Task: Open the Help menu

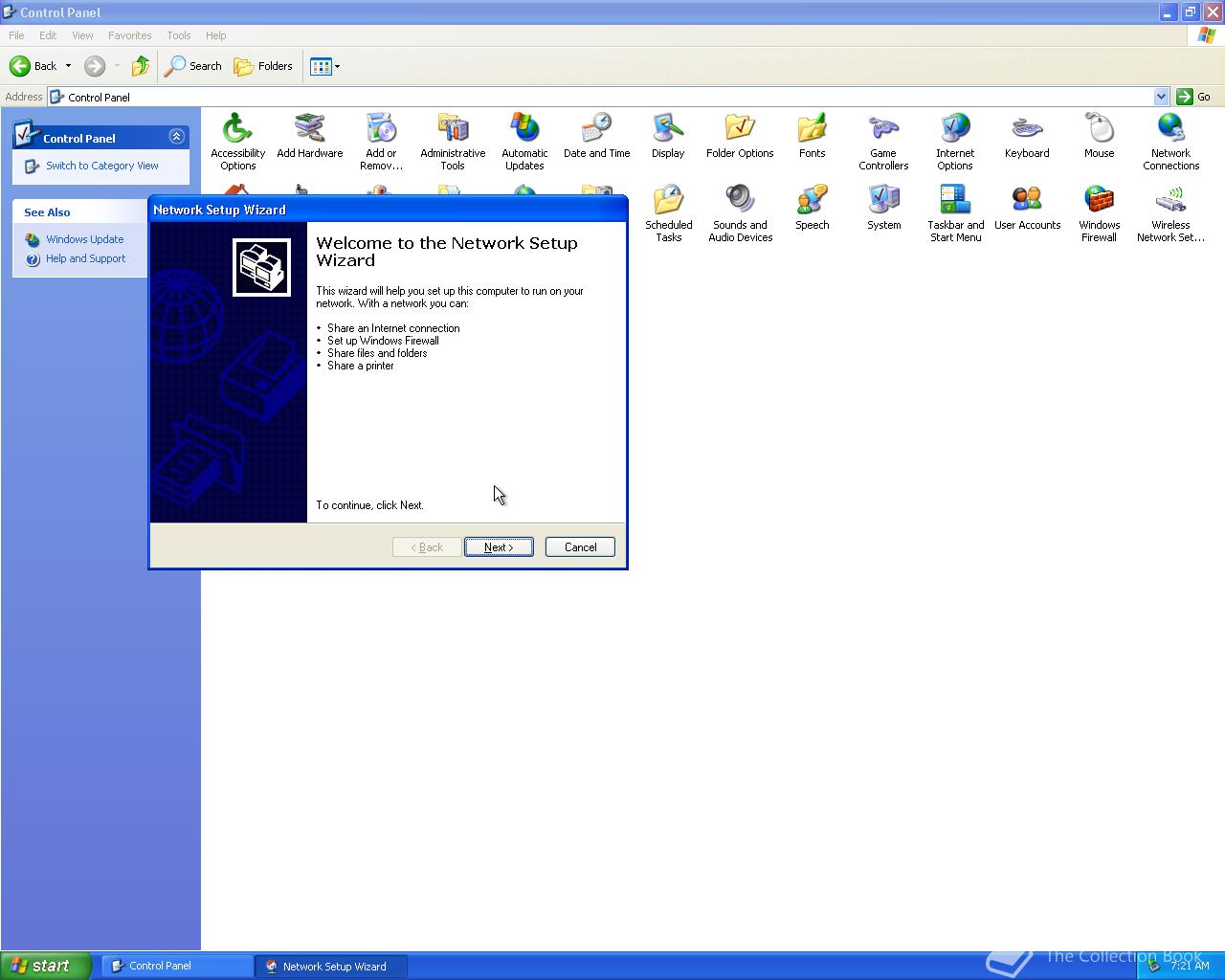Action: tap(215, 35)
